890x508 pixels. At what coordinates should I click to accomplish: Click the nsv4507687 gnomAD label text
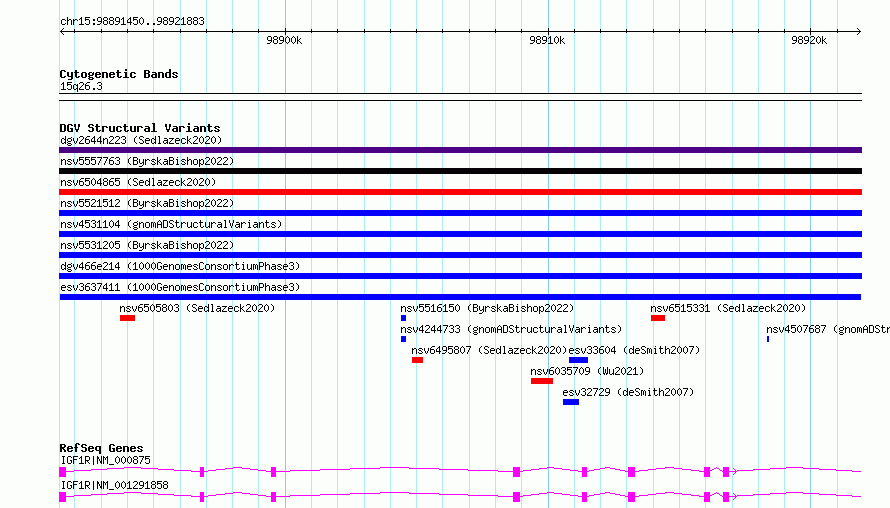[828, 329]
